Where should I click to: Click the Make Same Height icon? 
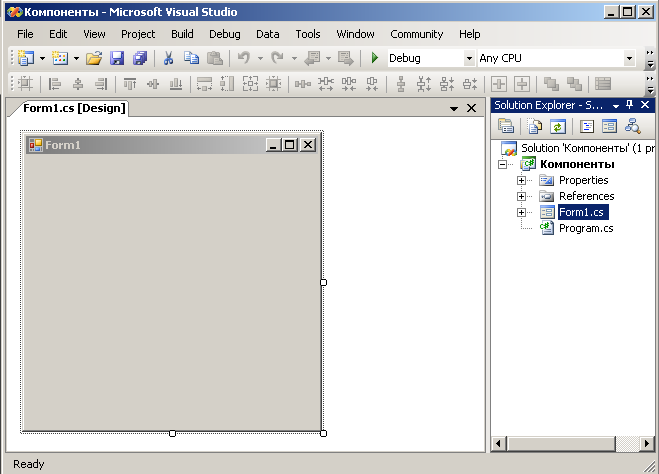pos(227,84)
